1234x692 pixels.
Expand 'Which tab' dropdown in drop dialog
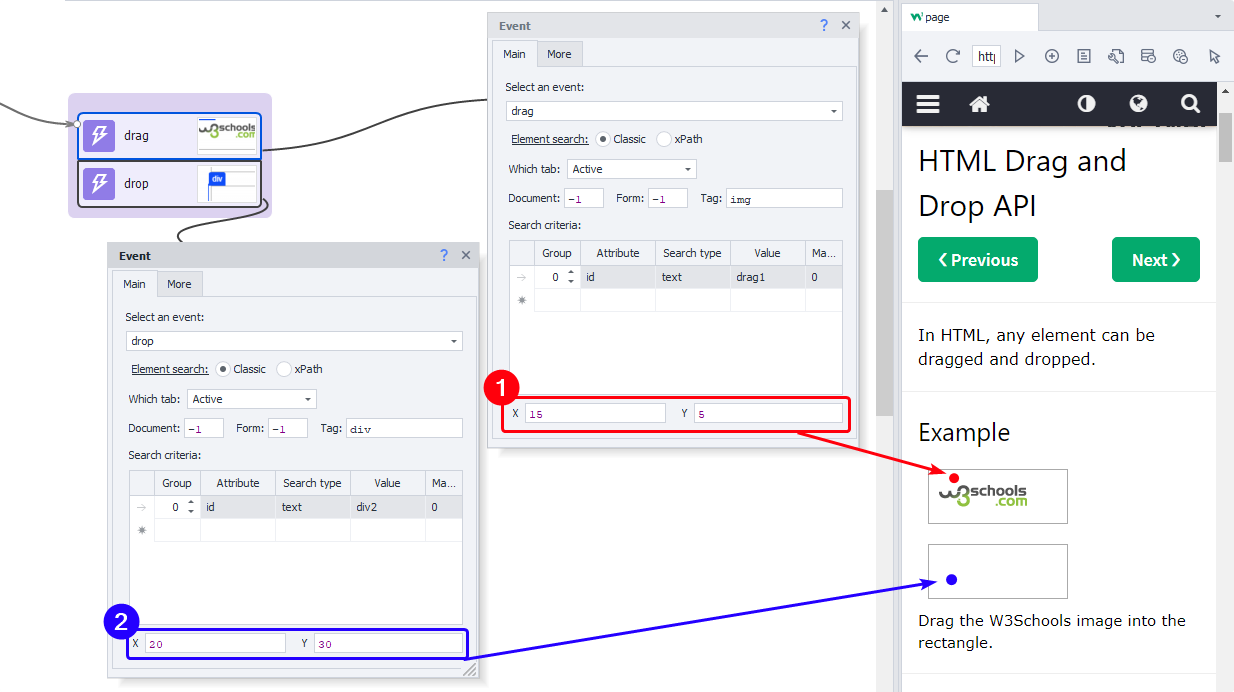click(251, 399)
